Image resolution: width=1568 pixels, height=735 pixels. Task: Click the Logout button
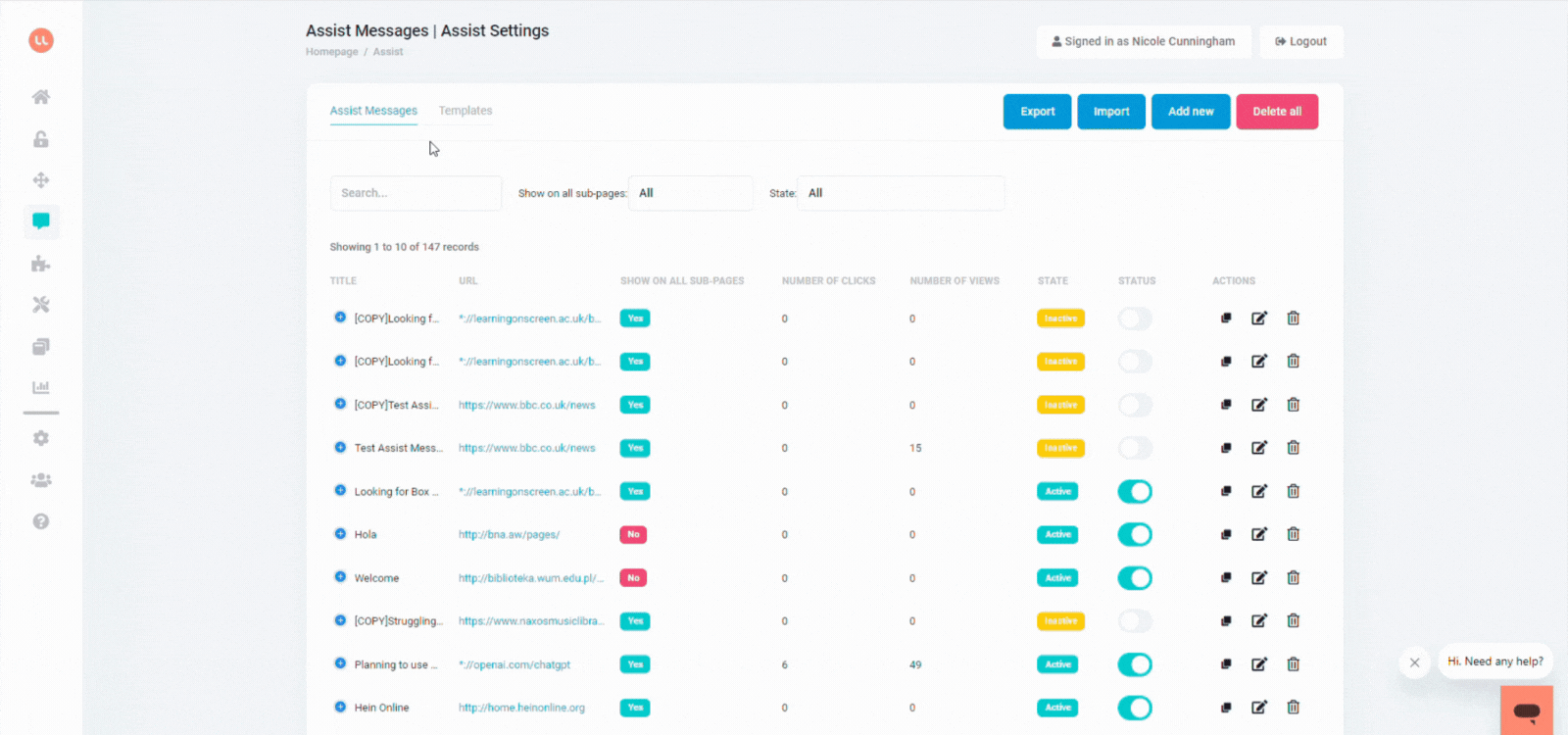click(1301, 41)
